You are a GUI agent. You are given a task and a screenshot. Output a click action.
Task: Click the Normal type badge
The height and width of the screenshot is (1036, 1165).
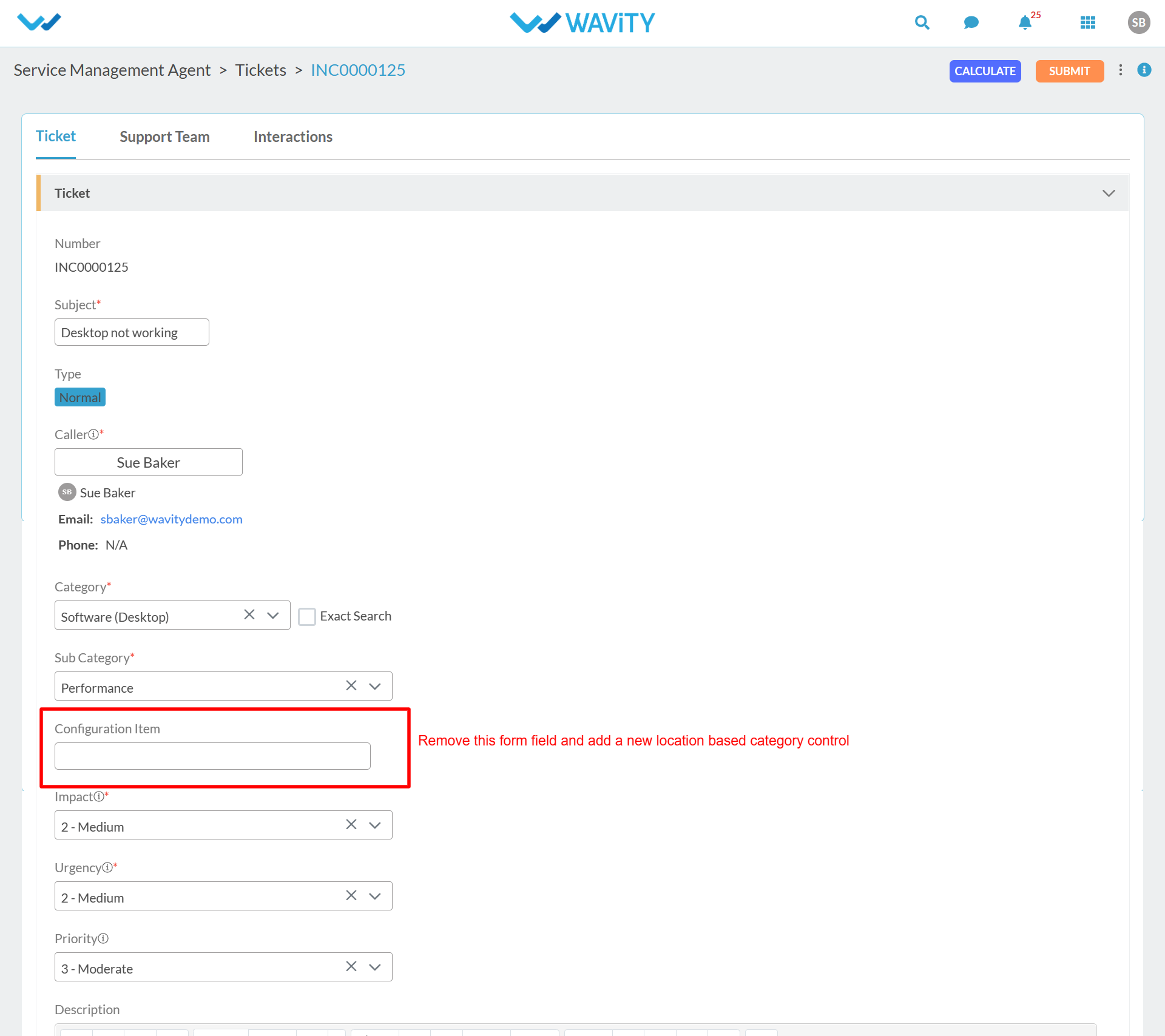pyautogui.click(x=80, y=397)
